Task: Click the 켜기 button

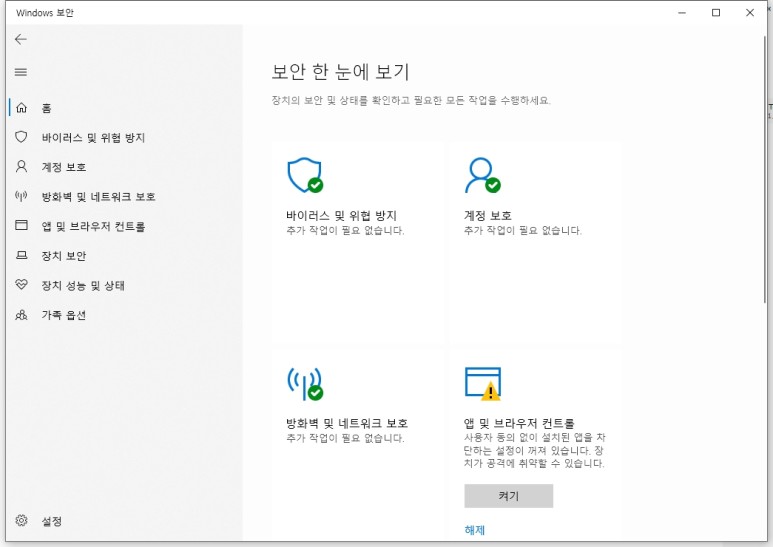Action: pyautogui.click(x=508, y=496)
